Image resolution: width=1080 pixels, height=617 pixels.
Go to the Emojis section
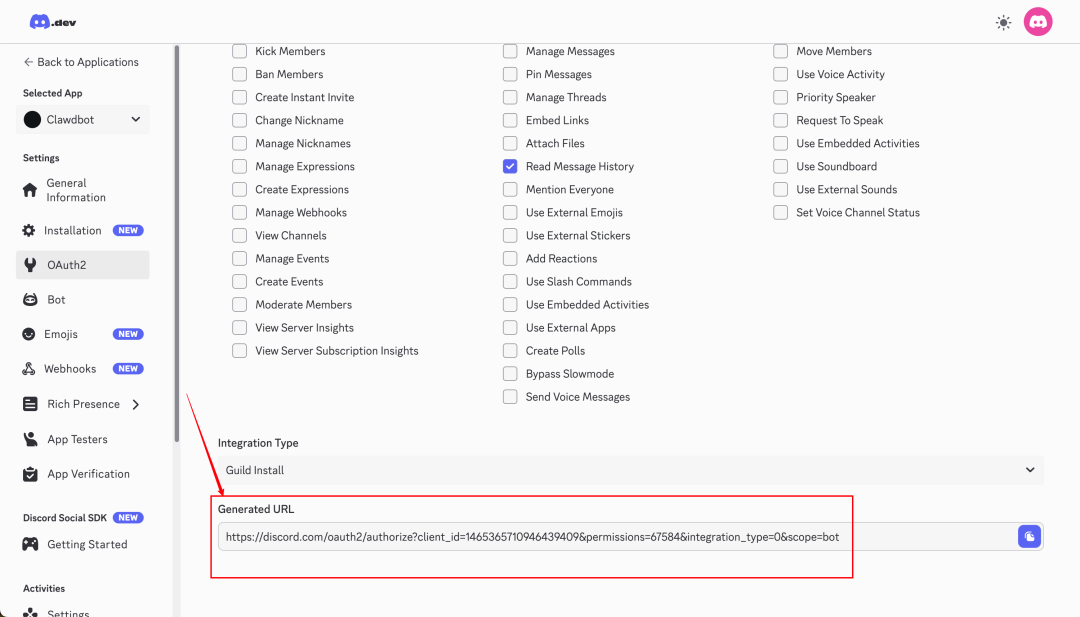coord(60,333)
